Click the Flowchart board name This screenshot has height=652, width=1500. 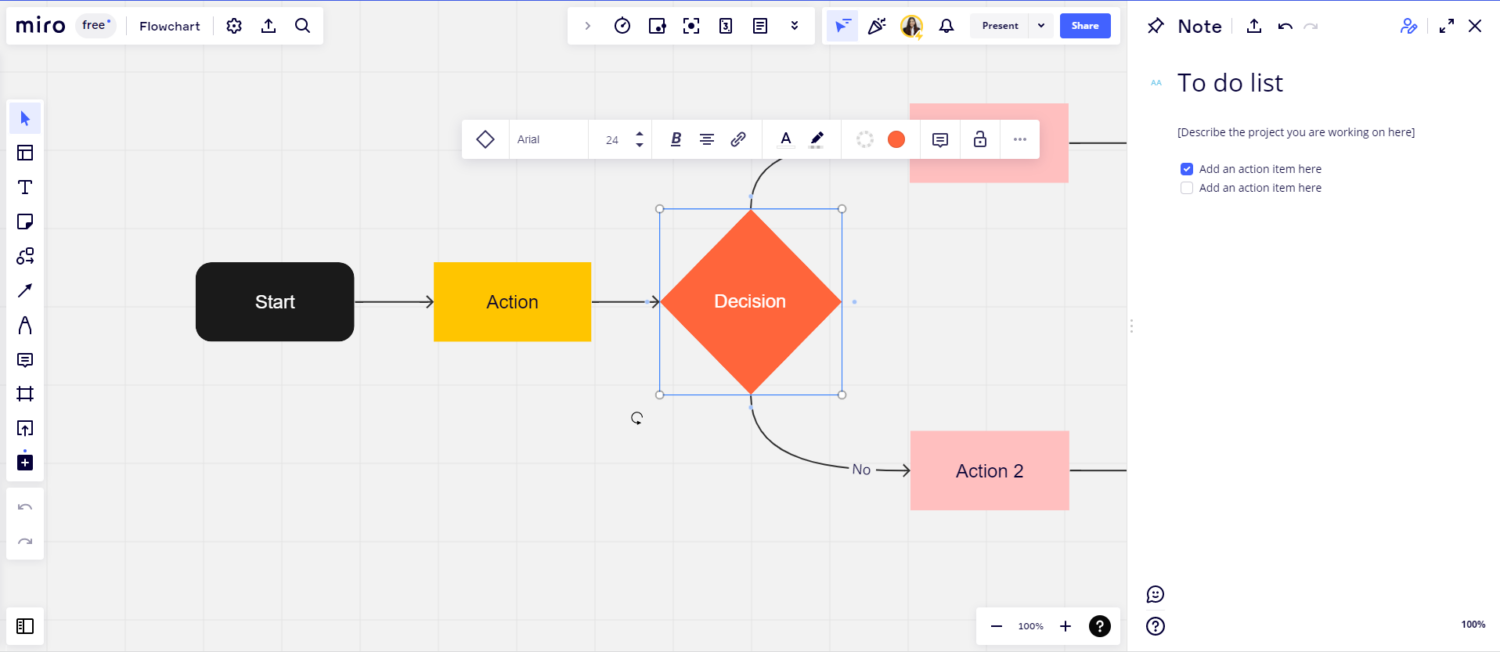pos(170,26)
